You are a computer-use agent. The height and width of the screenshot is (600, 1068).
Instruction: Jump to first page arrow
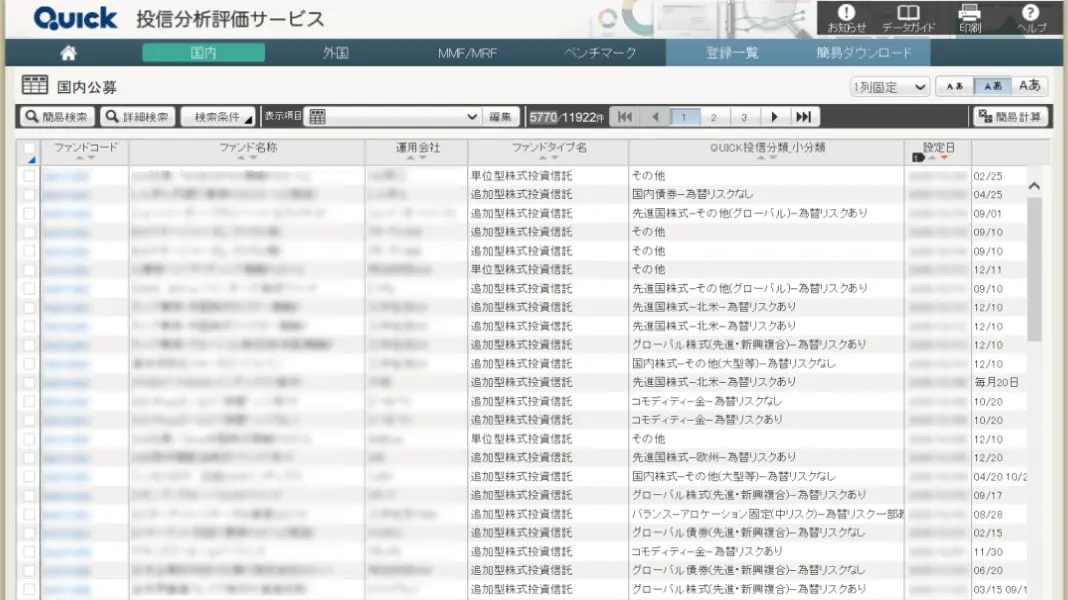tap(625, 117)
